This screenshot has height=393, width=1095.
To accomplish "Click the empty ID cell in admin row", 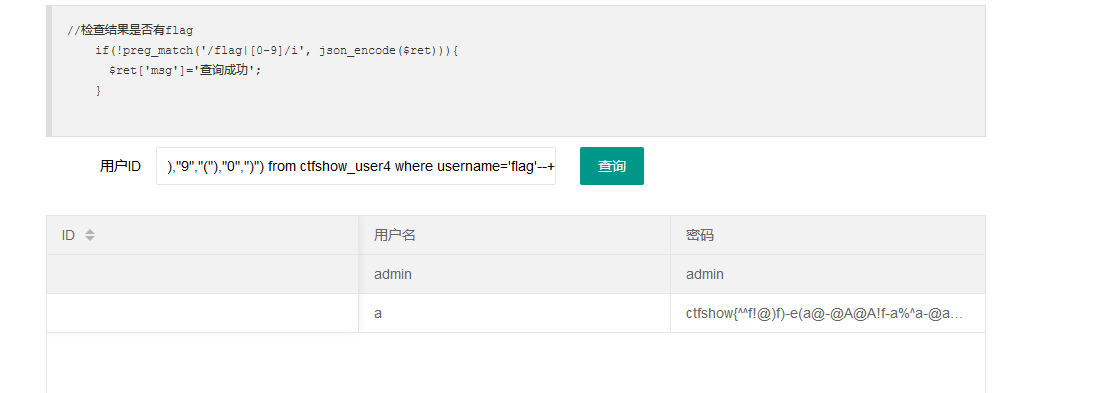I will [203, 274].
